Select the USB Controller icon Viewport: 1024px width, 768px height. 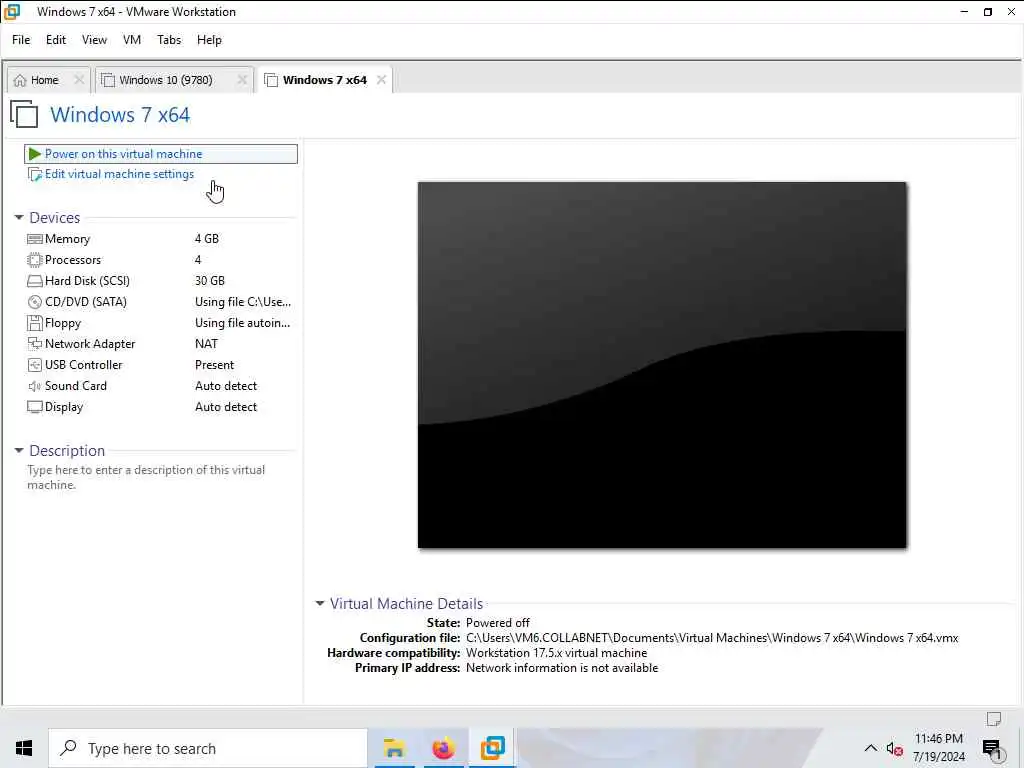35,365
